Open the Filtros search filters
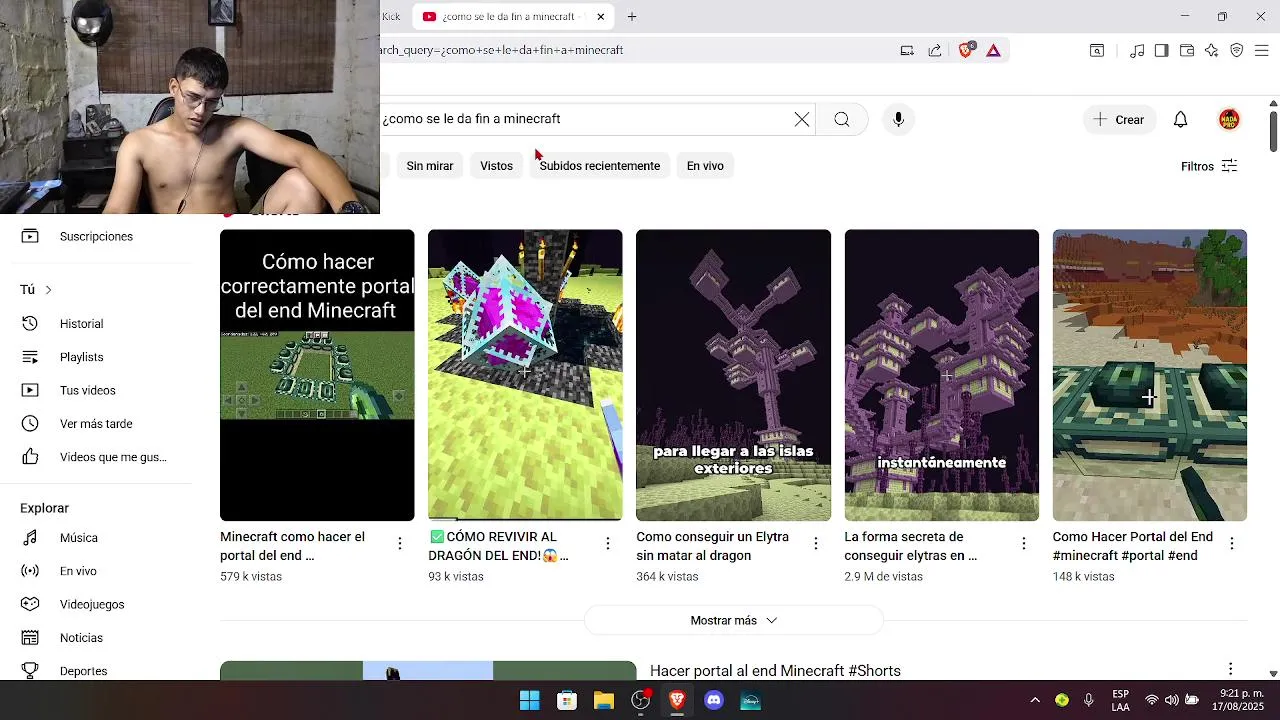1280x720 pixels. (1209, 166)
